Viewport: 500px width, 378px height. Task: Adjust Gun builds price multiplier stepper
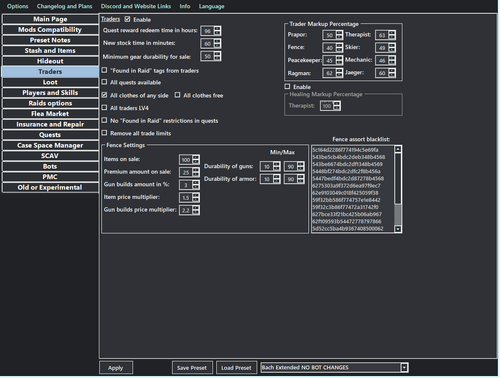pyautogui.click(x=196, y=210)
